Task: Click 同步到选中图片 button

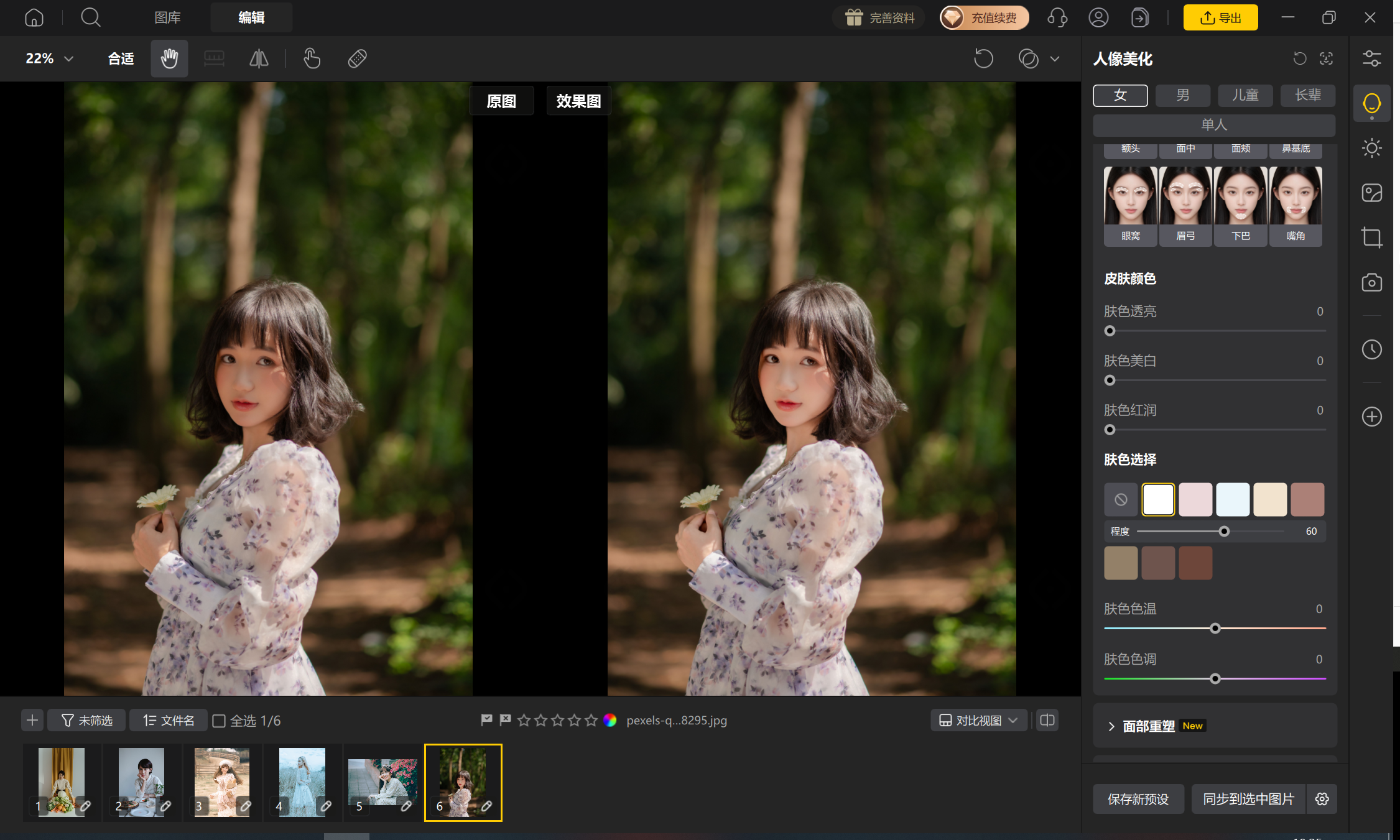Action: tap(1248, 799)
